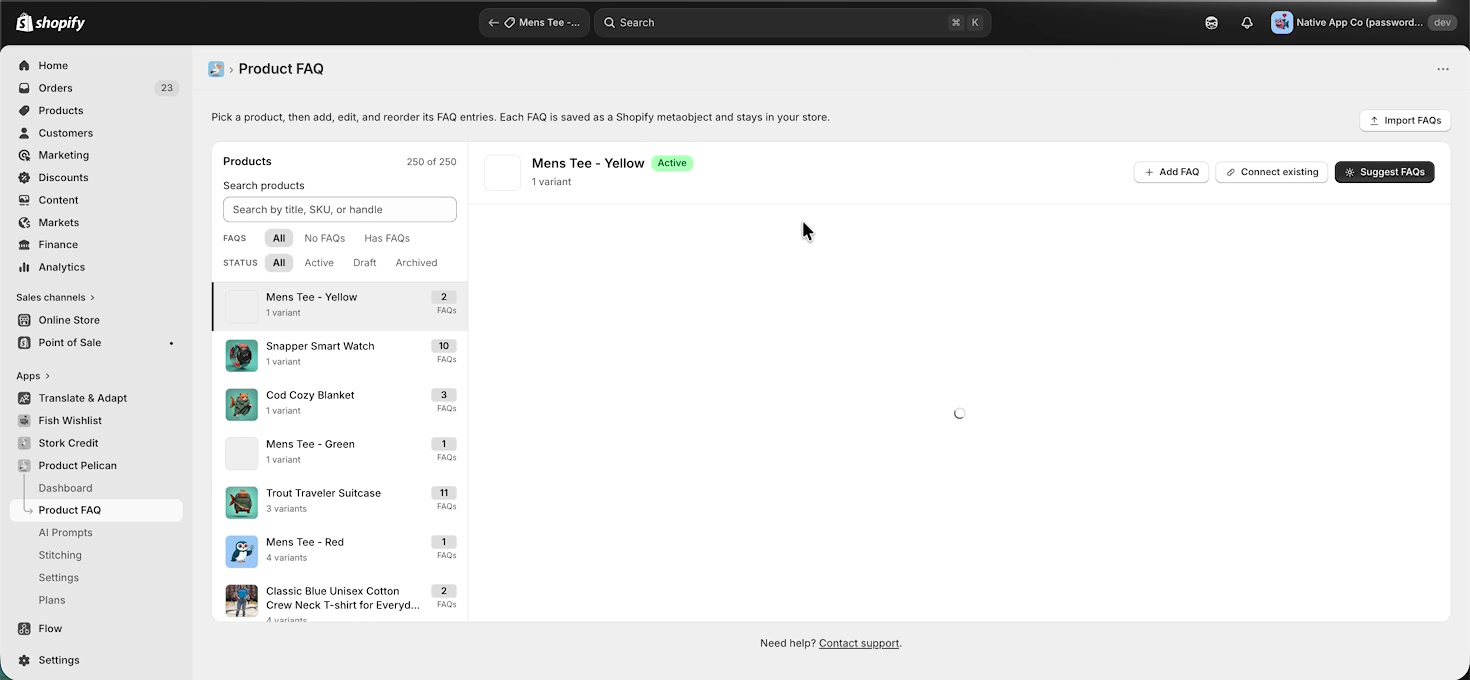Filter status by Archived
Screen dimensions: 1470x680
[x=416, y=263]
